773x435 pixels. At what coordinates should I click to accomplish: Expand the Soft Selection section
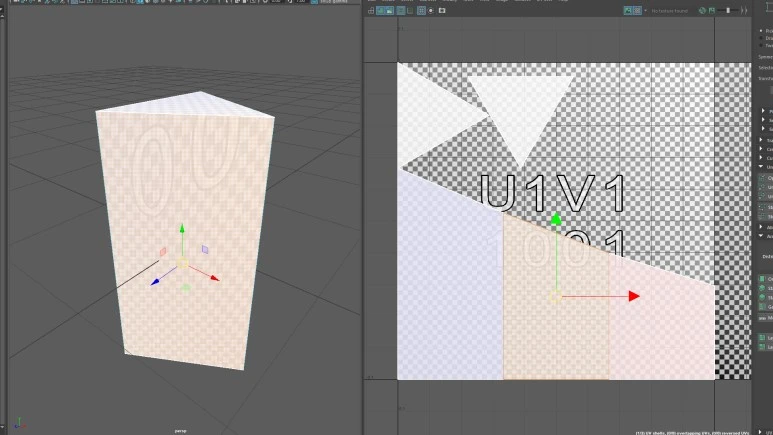(763, 129)
